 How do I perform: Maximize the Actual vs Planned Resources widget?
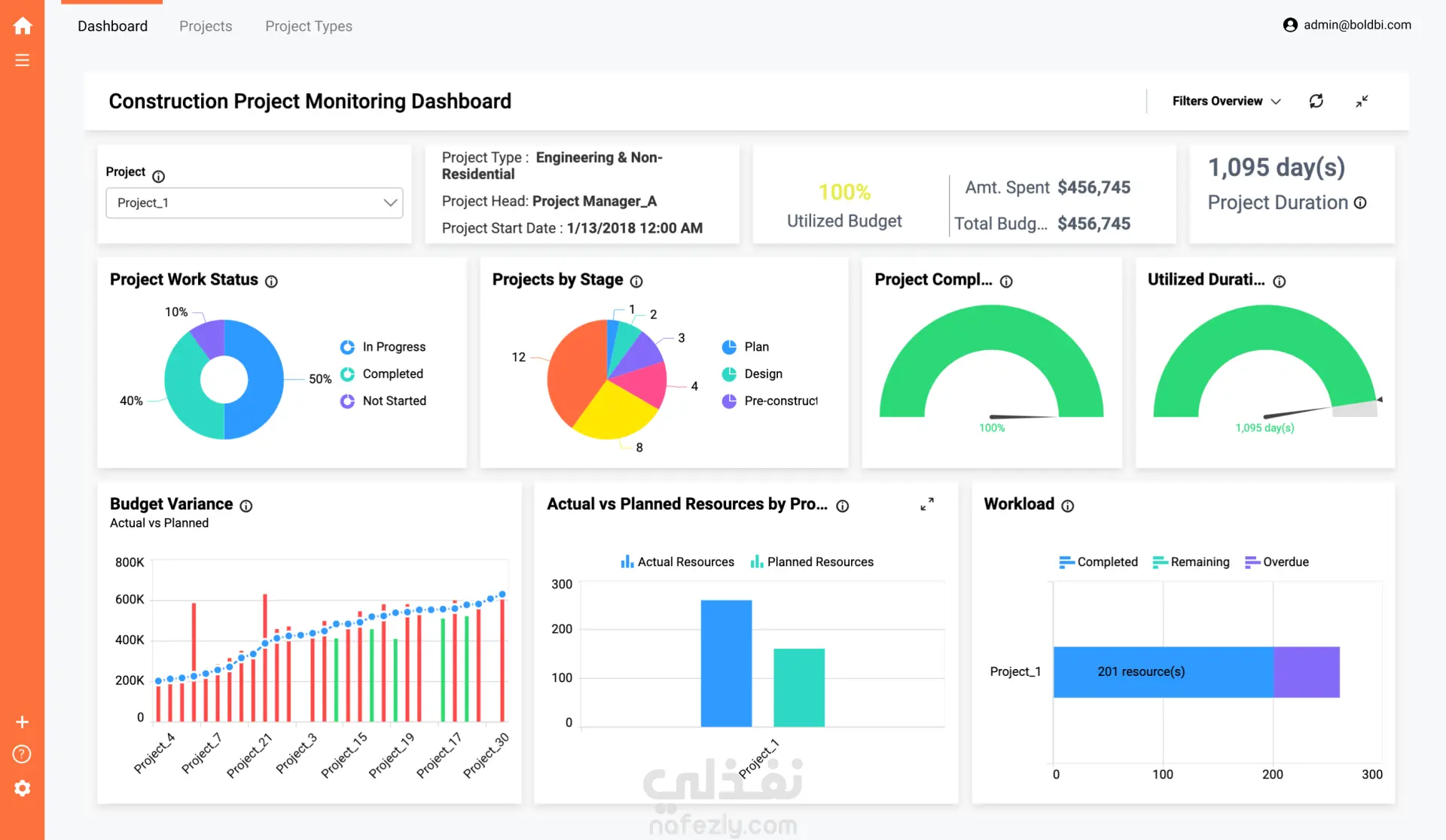[x=927, y=504]
